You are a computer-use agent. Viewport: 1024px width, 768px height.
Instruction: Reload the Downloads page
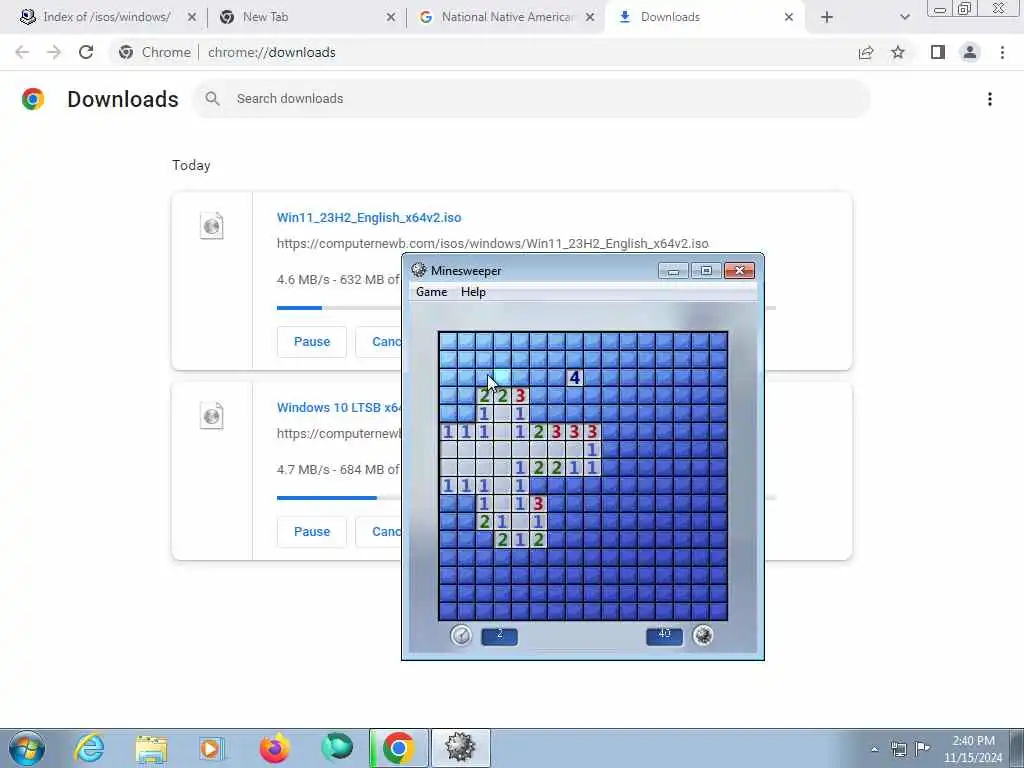point(86,52)
